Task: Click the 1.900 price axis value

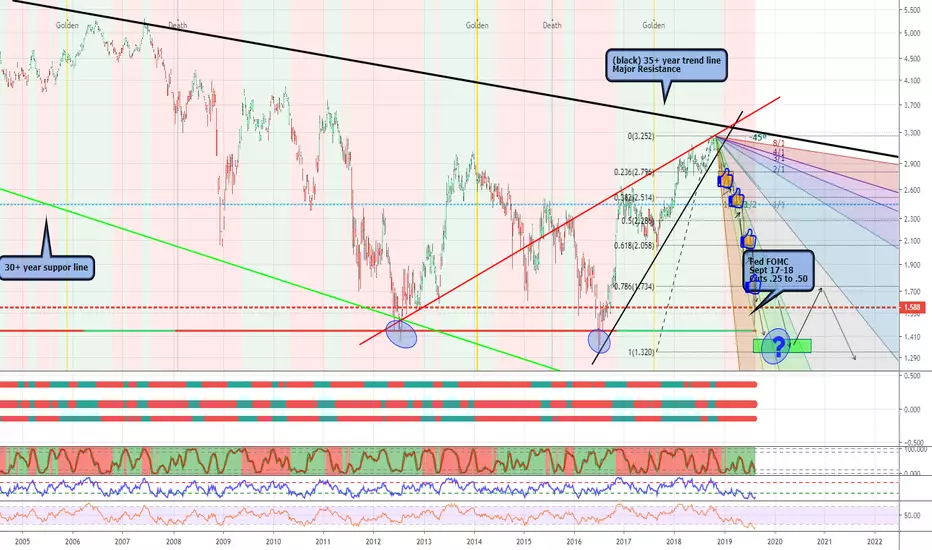Action: pos(912,265)
